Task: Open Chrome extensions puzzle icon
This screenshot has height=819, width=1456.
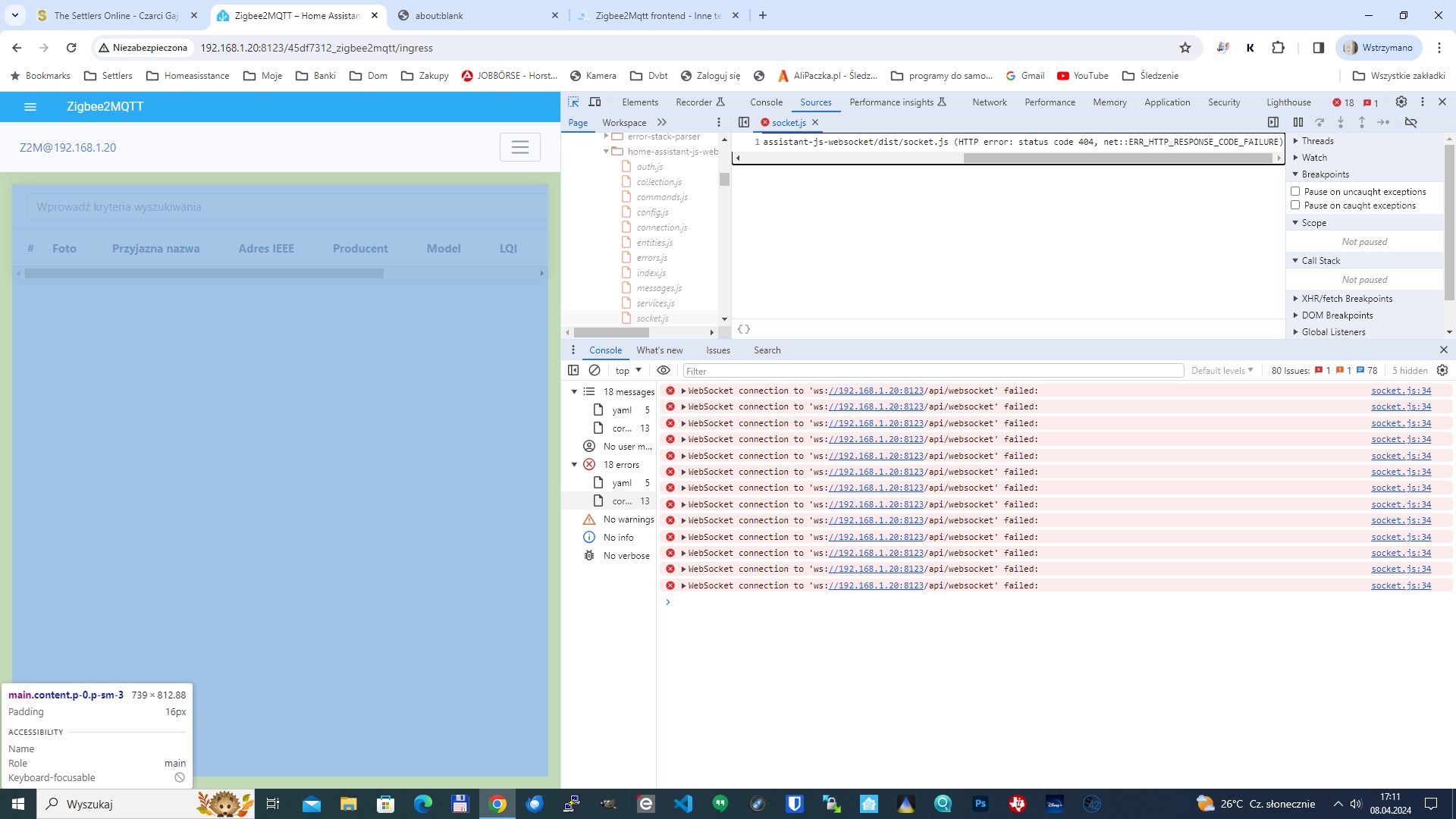Action: 1279,48
